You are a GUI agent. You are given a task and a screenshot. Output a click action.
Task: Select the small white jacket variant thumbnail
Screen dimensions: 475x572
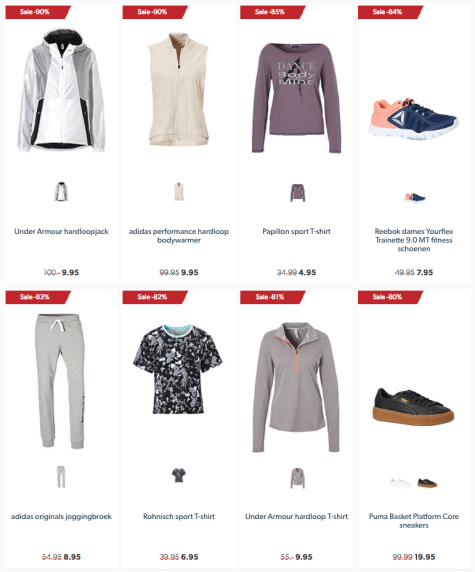point(61,192)
